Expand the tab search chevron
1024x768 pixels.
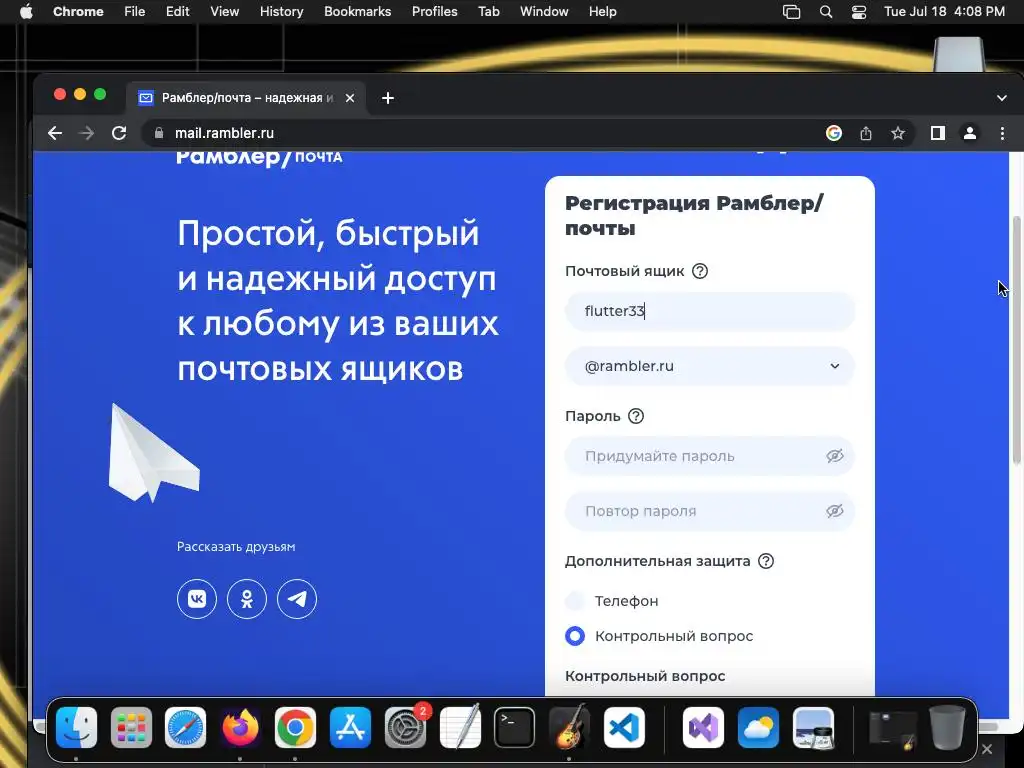point(1002,98)
